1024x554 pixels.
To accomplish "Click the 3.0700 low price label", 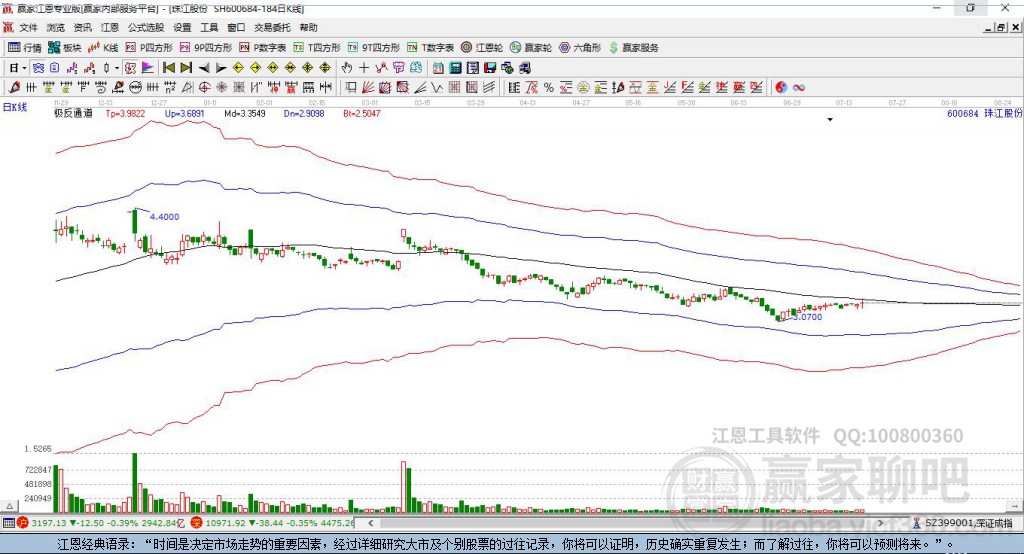I will click(x=808, y=317).
